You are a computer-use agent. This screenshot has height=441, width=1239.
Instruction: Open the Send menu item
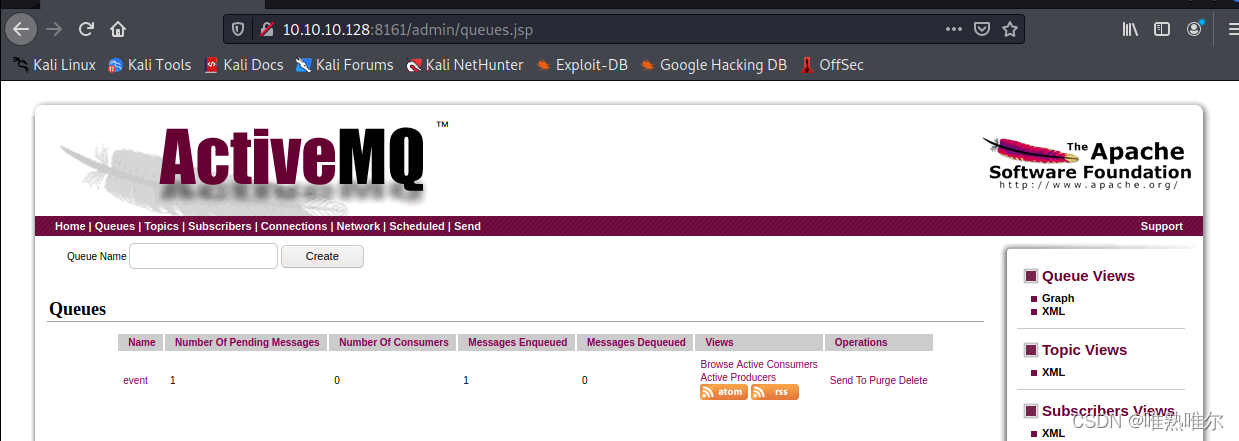(x=467, y=226)
